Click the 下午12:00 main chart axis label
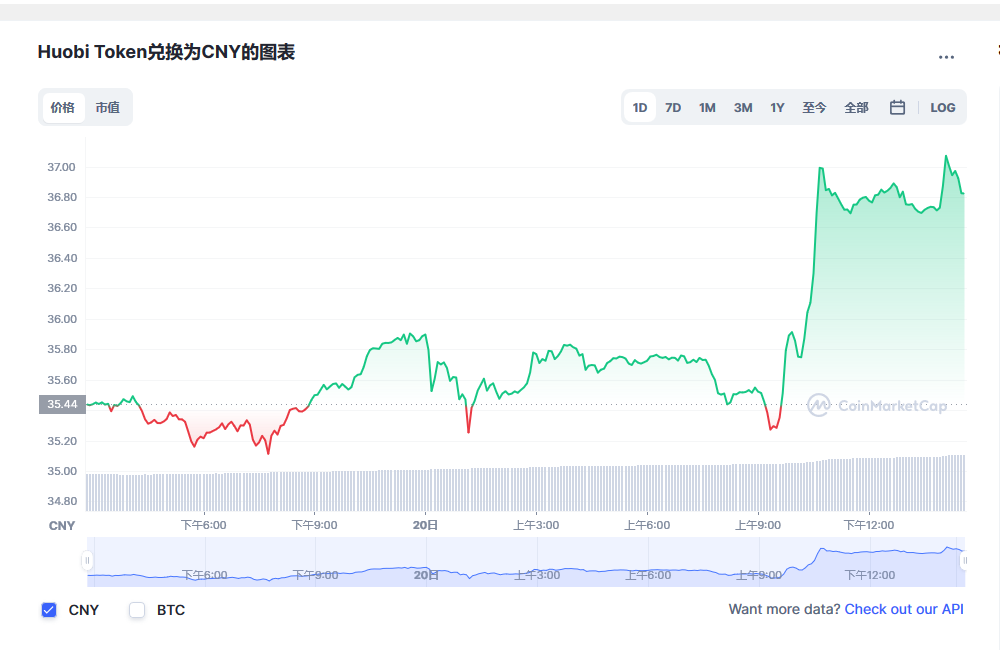1000x650 pixels. pyautogui.click(x=869, y=525)
